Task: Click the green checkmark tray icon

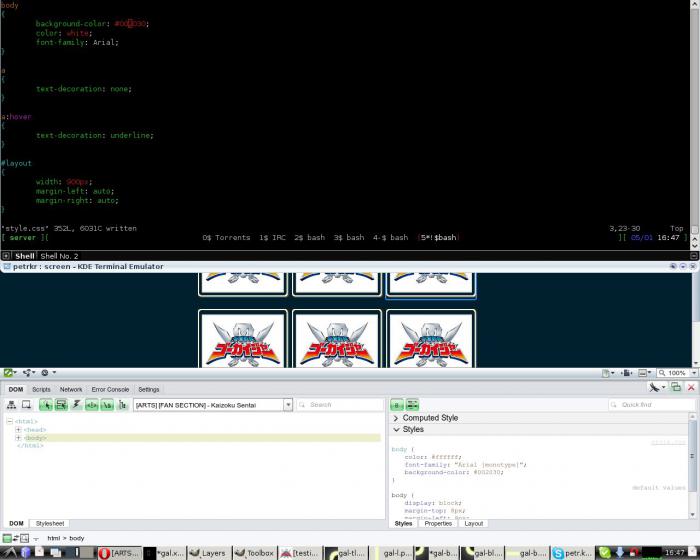Action: click(x=604, y=552)
